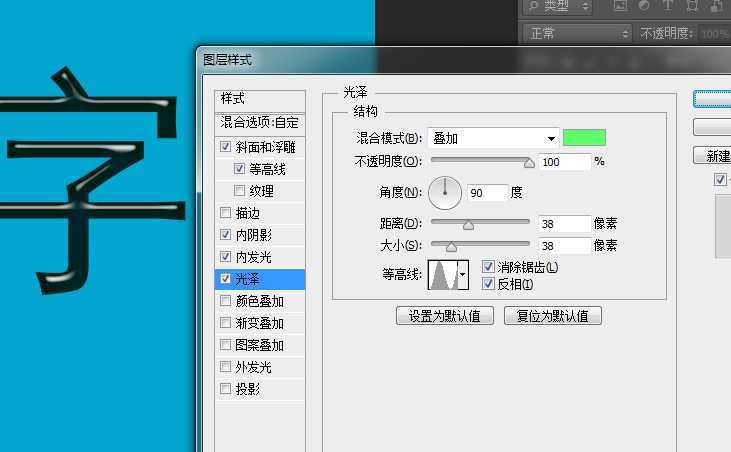Open the 正常 layer blend mode dropdown

pyautogui.click(x=578, y=33)
